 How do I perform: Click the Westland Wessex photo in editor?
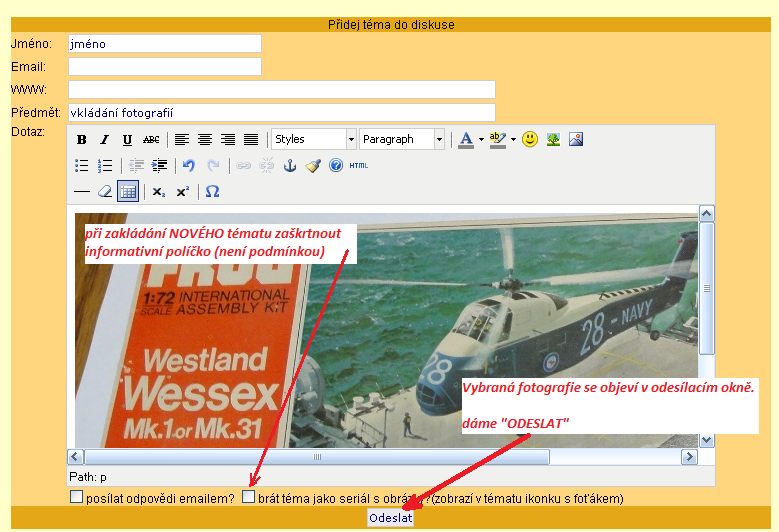[x=386, y=331]
